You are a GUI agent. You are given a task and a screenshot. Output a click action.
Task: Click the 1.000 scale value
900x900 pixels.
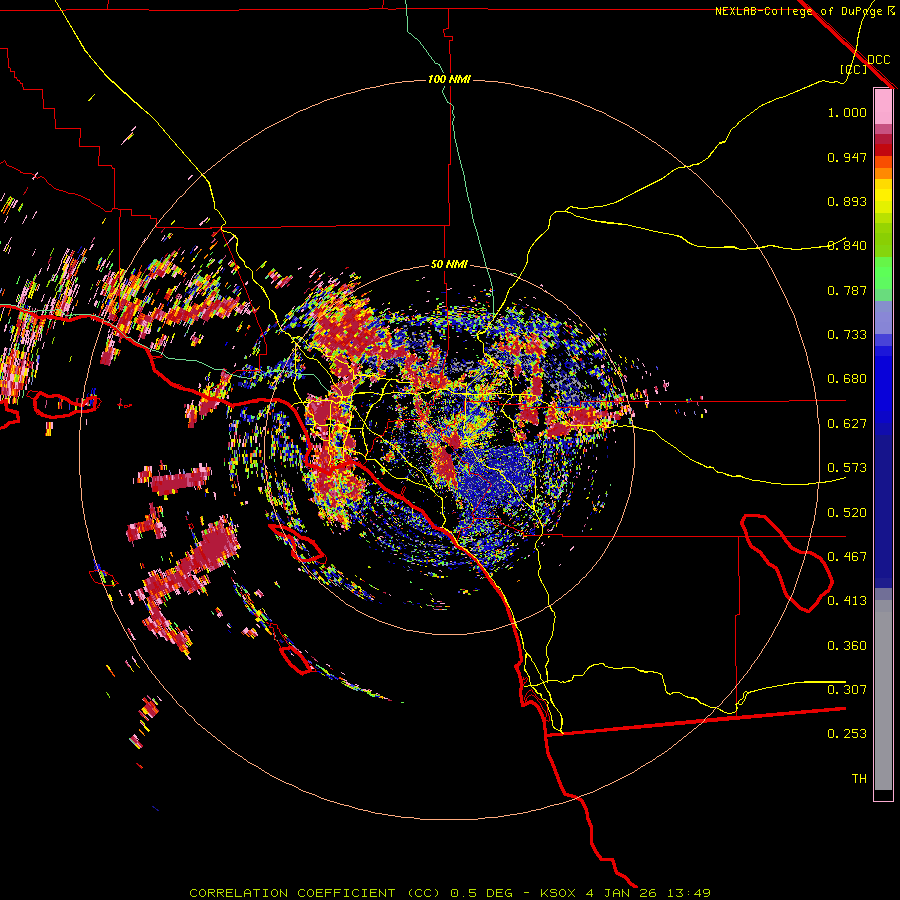[x=847, y=112]
